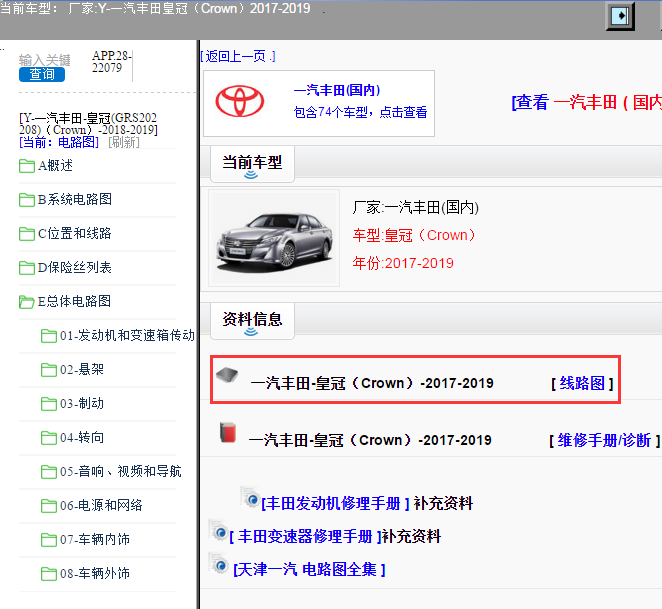Click the folder icon beside 01-发动机和变速箱传动

tap(49, 336)
